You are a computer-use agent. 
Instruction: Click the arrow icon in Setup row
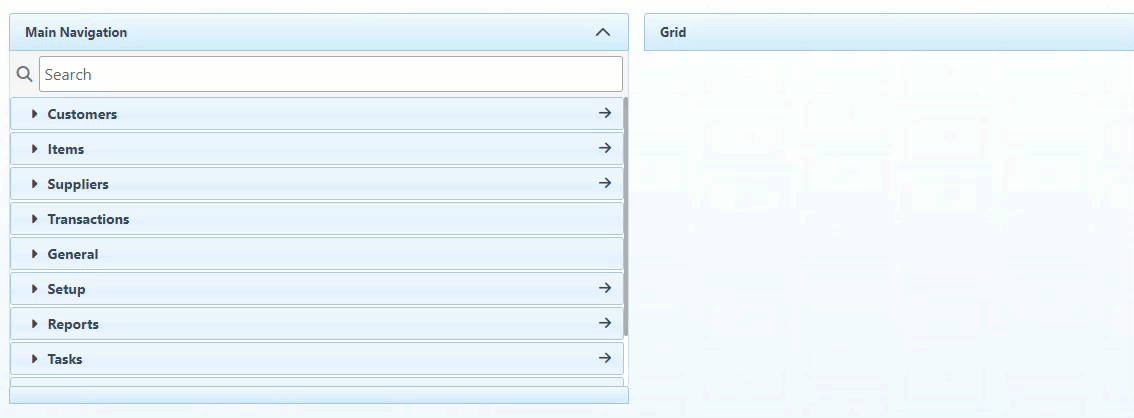604,289
